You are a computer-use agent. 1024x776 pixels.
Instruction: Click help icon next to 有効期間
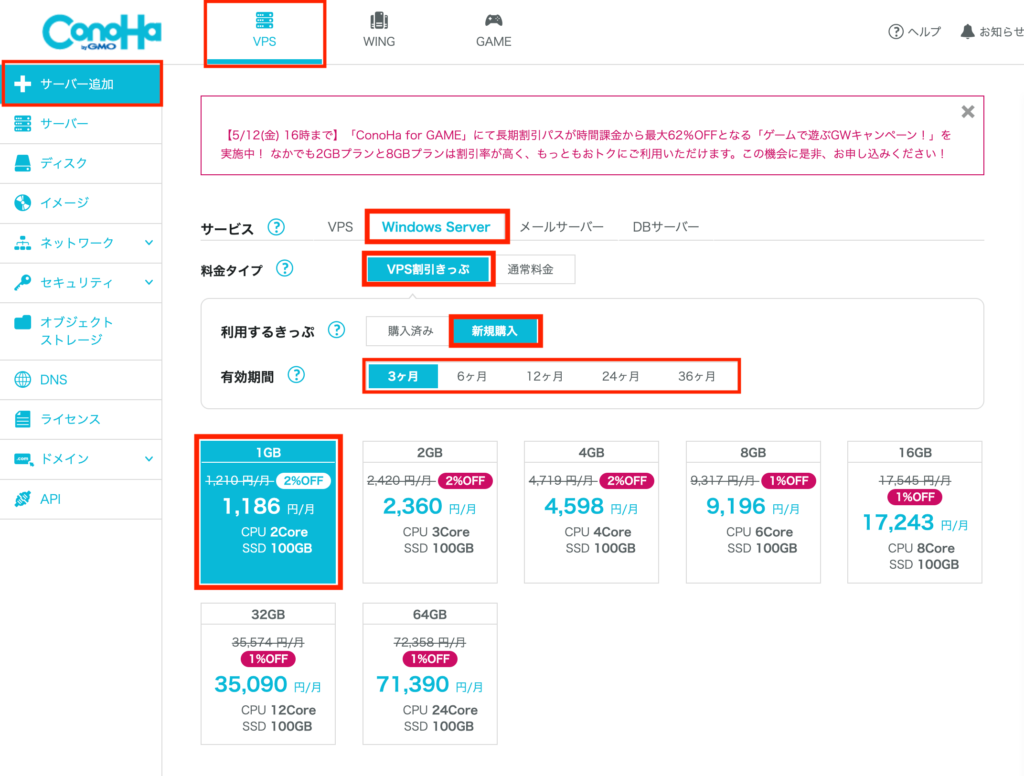[296, 375]
